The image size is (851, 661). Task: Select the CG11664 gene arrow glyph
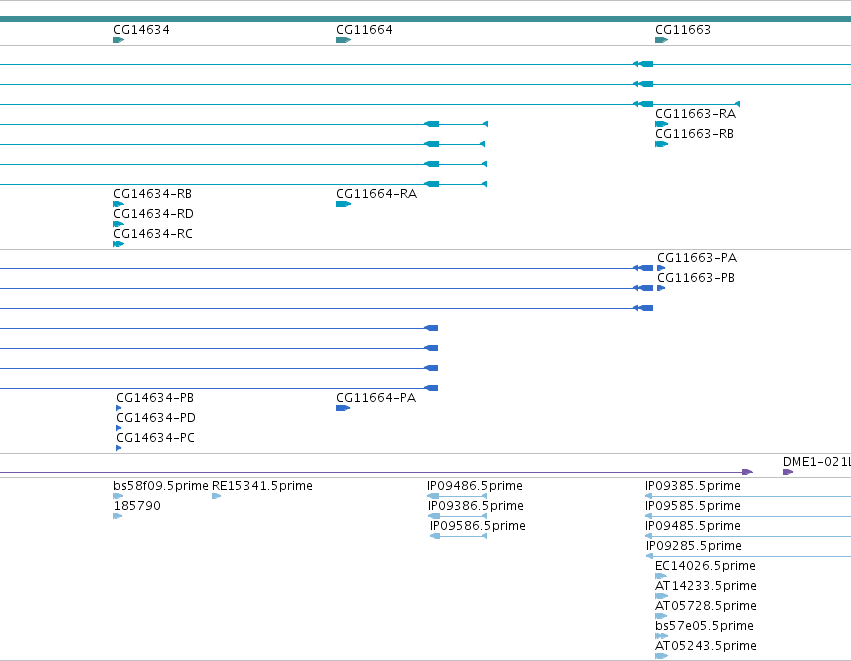pos(344,40)
